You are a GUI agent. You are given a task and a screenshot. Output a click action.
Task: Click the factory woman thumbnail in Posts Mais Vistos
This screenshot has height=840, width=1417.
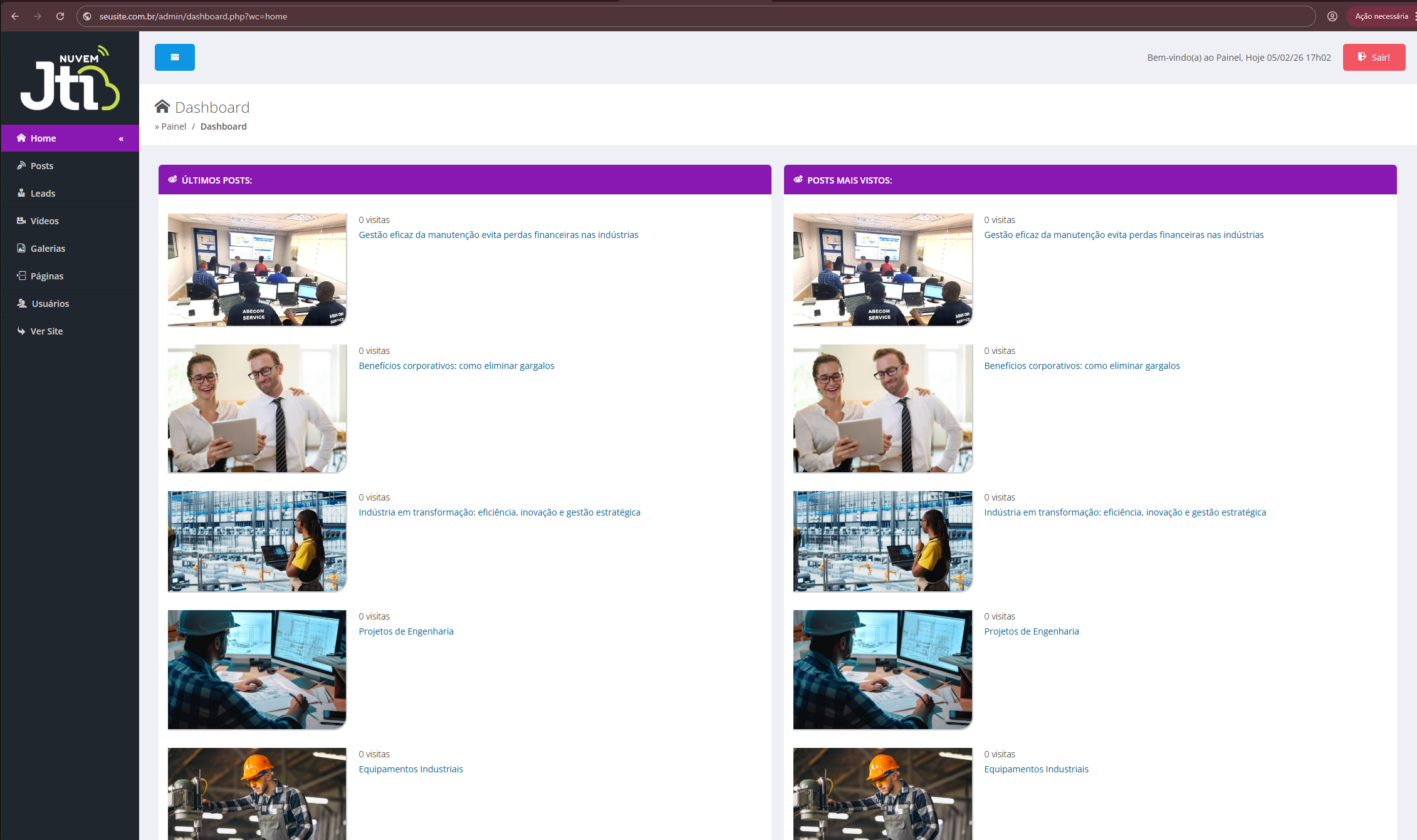pyautogui.click(x=882, y=541)
